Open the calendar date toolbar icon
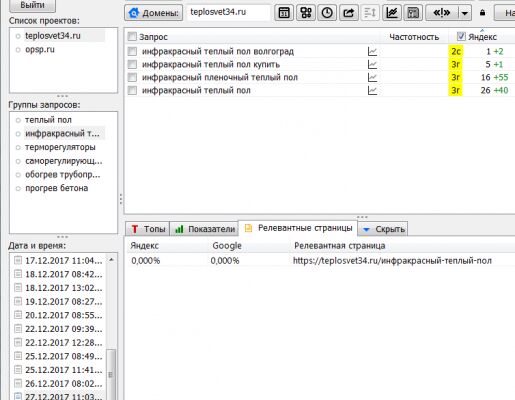Image resolution: width=515 pixels, height=400 pixels. click(284, 13)
